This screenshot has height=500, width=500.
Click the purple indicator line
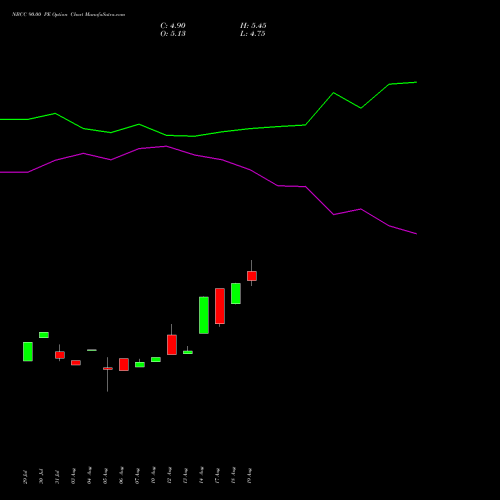pyautogui.click(x=208, y=157)
